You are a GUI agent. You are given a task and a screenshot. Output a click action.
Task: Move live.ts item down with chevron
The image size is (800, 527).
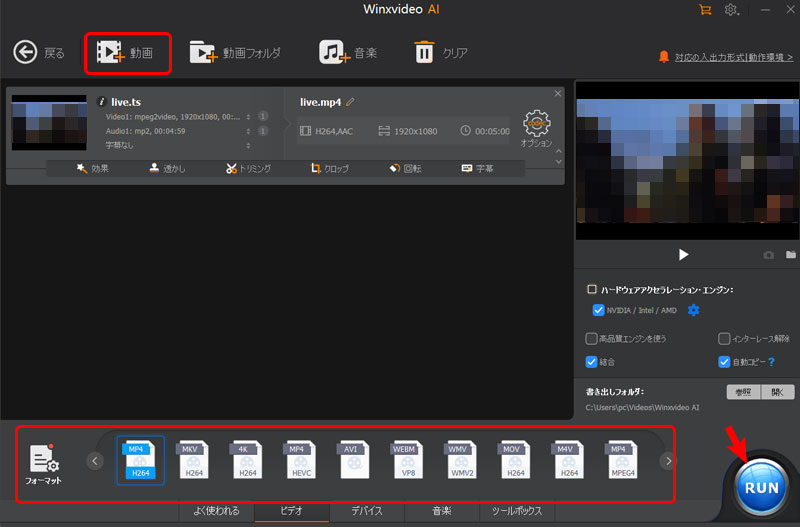559,162
